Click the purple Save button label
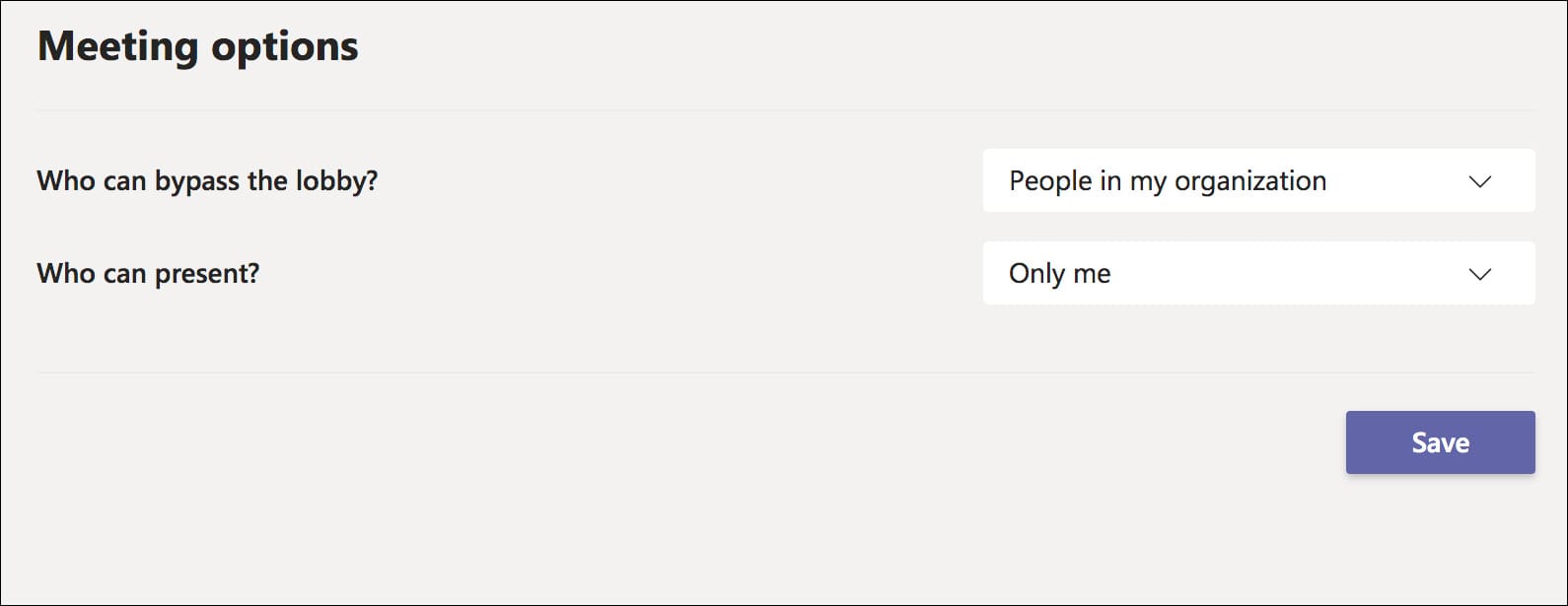The width and height of the screenshot is (1568, 606). point(1440,442)
